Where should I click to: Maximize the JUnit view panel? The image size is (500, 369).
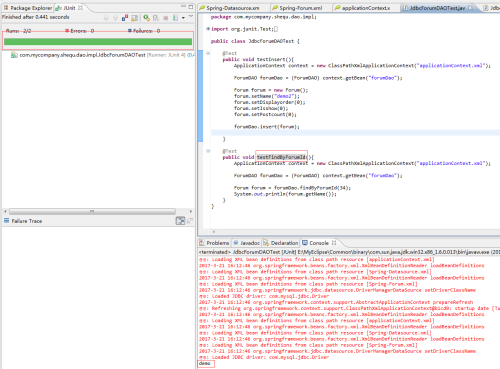[x=191, y=7]
